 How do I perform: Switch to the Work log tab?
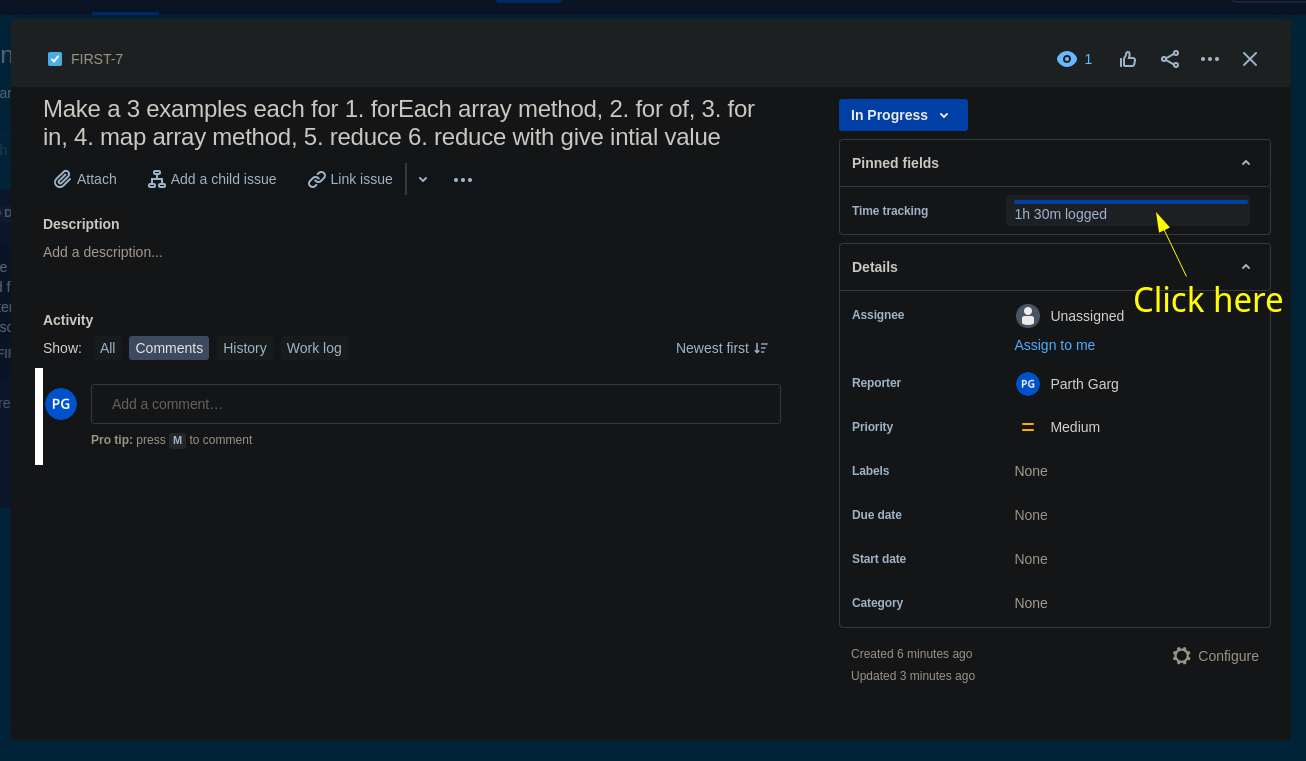point(314,348)
